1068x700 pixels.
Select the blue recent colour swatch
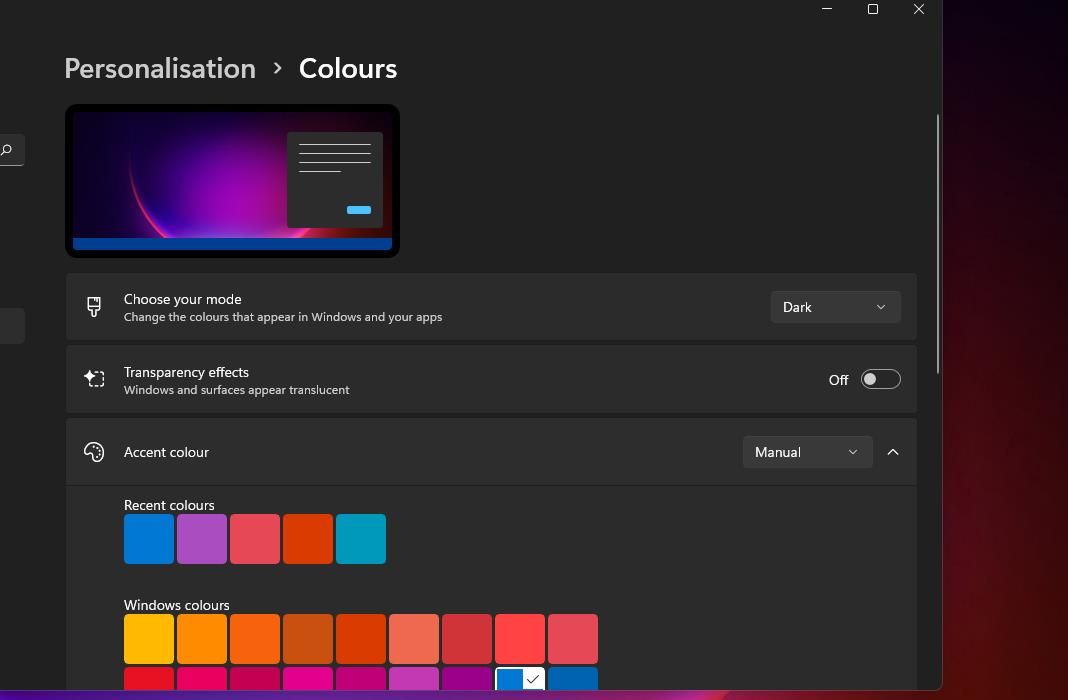(x=149, y=539)
